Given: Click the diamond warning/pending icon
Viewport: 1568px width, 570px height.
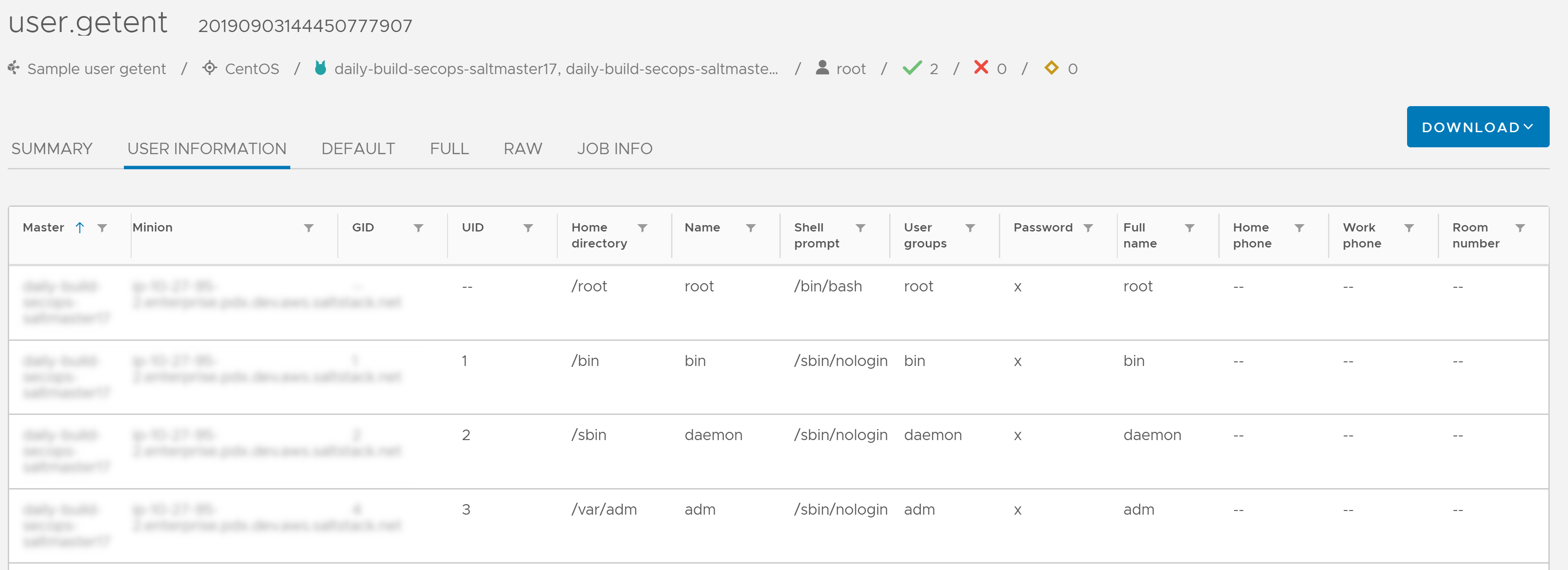Looking at the screenshot, I should click(1050, 68).
